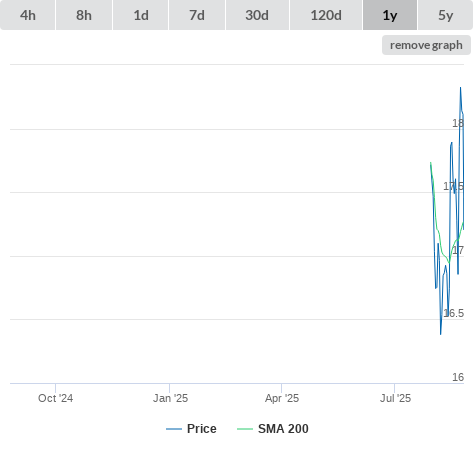Click the remove graph button
Screen dimensions: 474x455
coord(426,45)
